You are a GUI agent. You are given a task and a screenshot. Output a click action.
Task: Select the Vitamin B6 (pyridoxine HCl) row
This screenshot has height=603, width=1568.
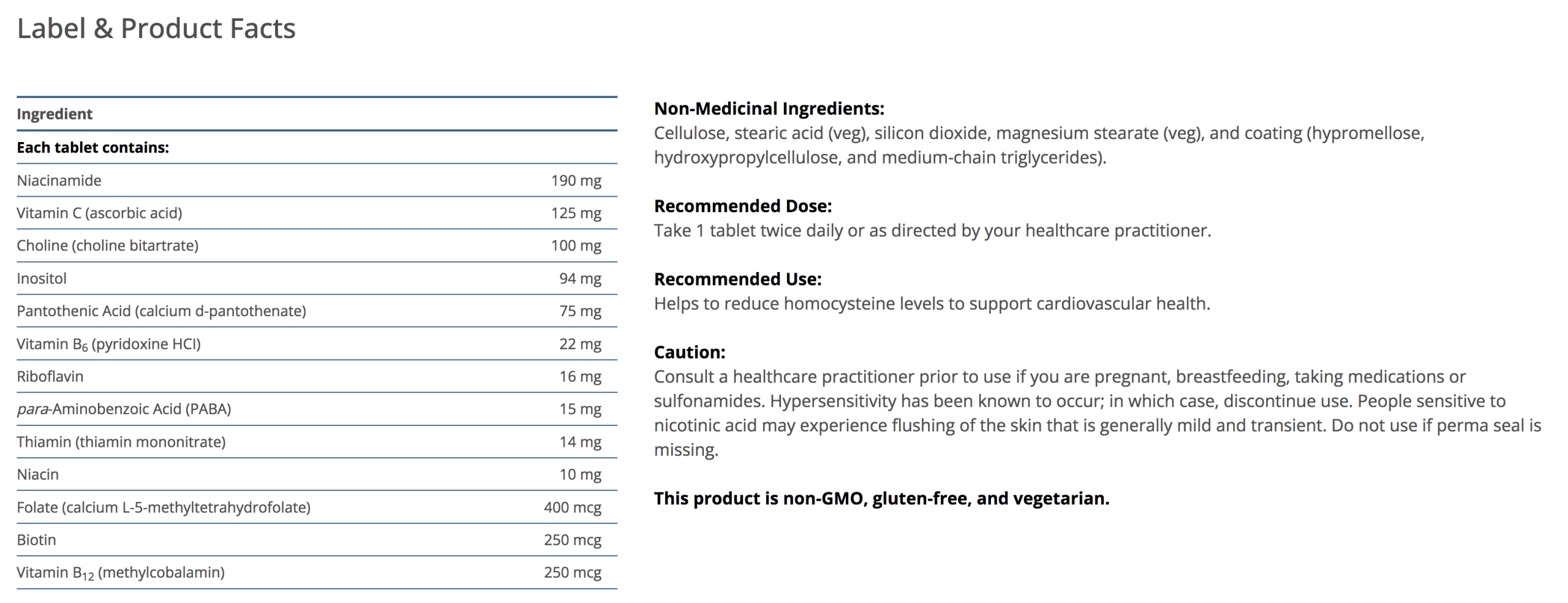click(108, 344)
